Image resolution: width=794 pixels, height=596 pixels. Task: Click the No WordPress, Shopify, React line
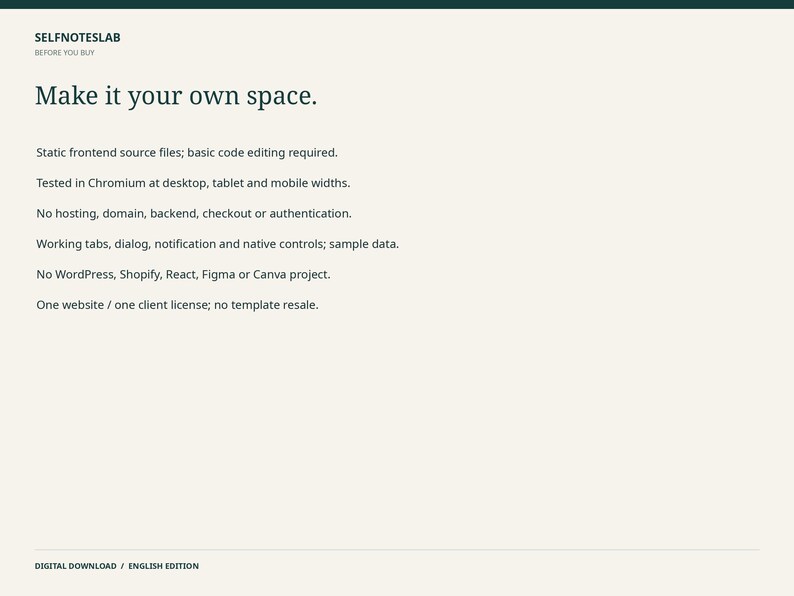click(x=183, y=274)
